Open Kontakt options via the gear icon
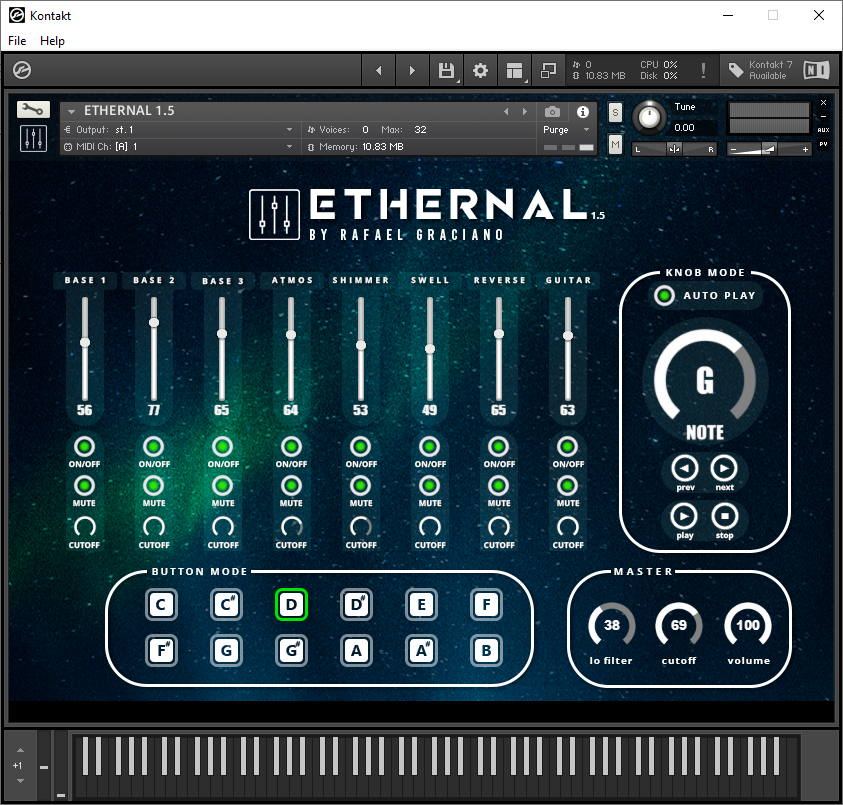The width and height of the screenshot is (843, 805). (x=480, y=70)
